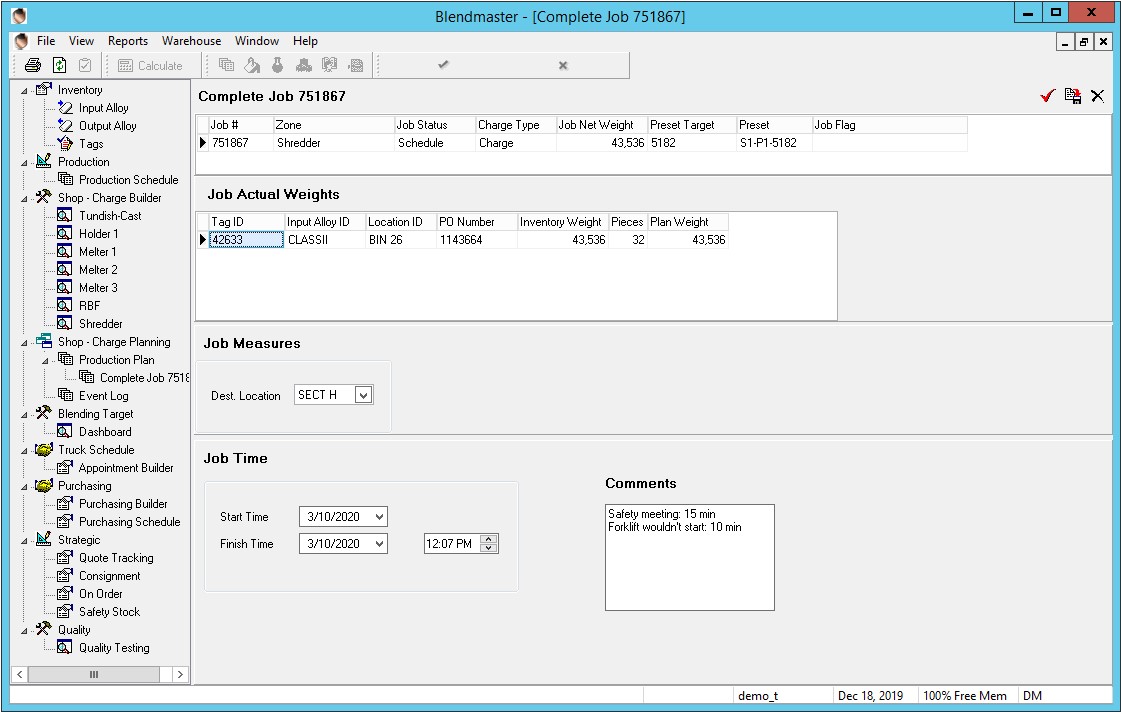Click the Blendmaster icon in the title bar
1121x712 pixels.
point(20,16)
